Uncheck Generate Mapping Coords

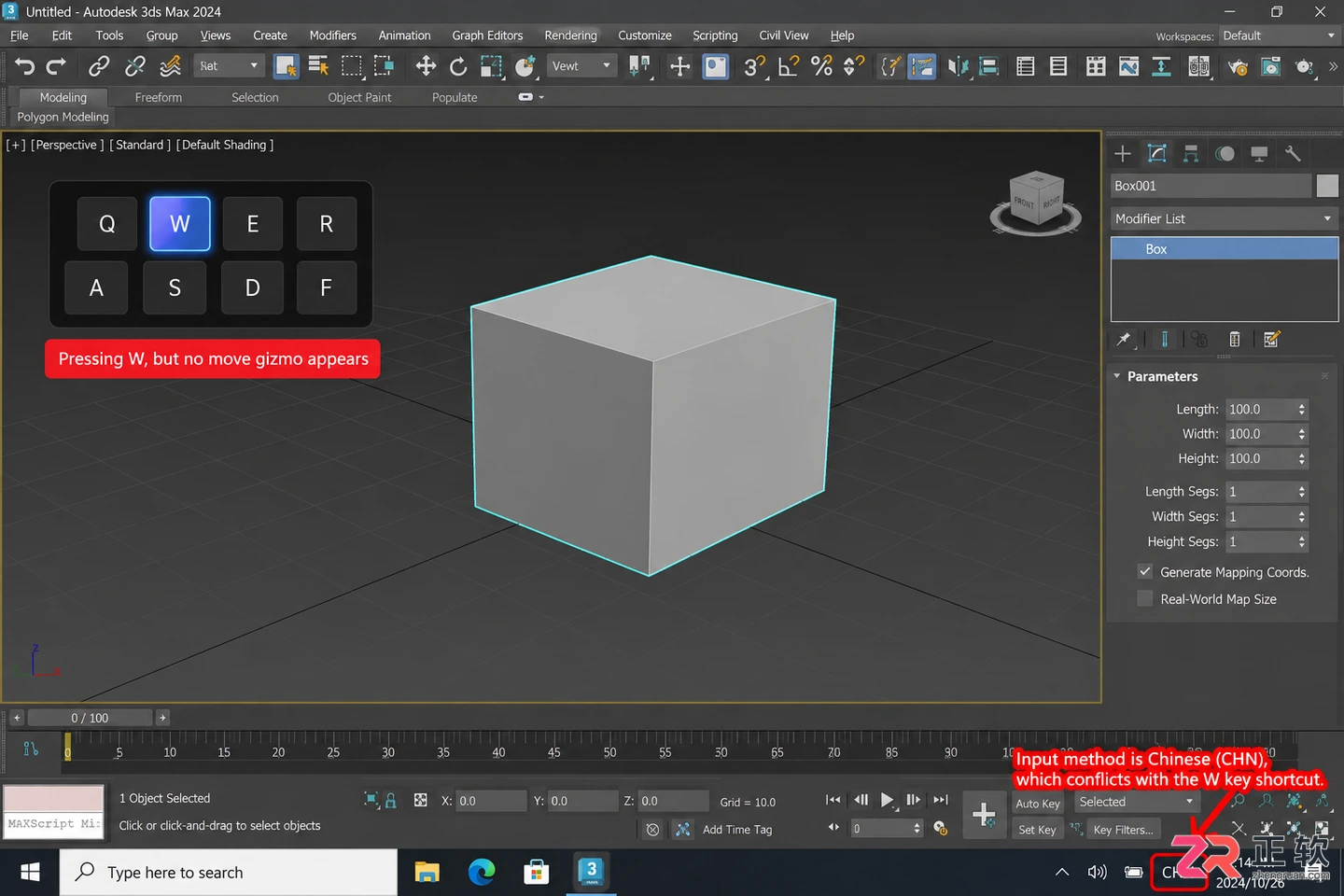click(1145, 572)
